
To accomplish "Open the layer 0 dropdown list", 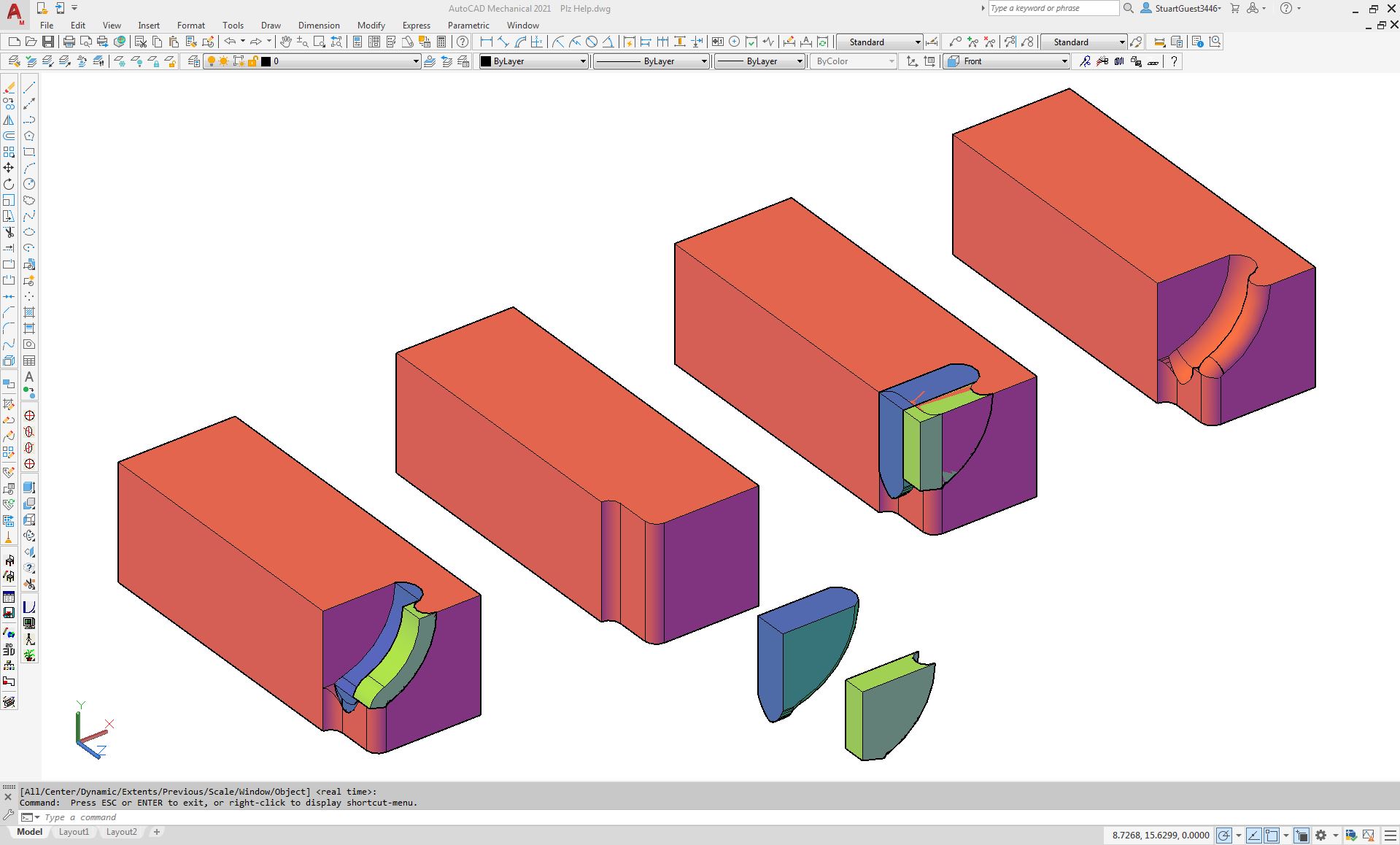I will tap(416, 61).
